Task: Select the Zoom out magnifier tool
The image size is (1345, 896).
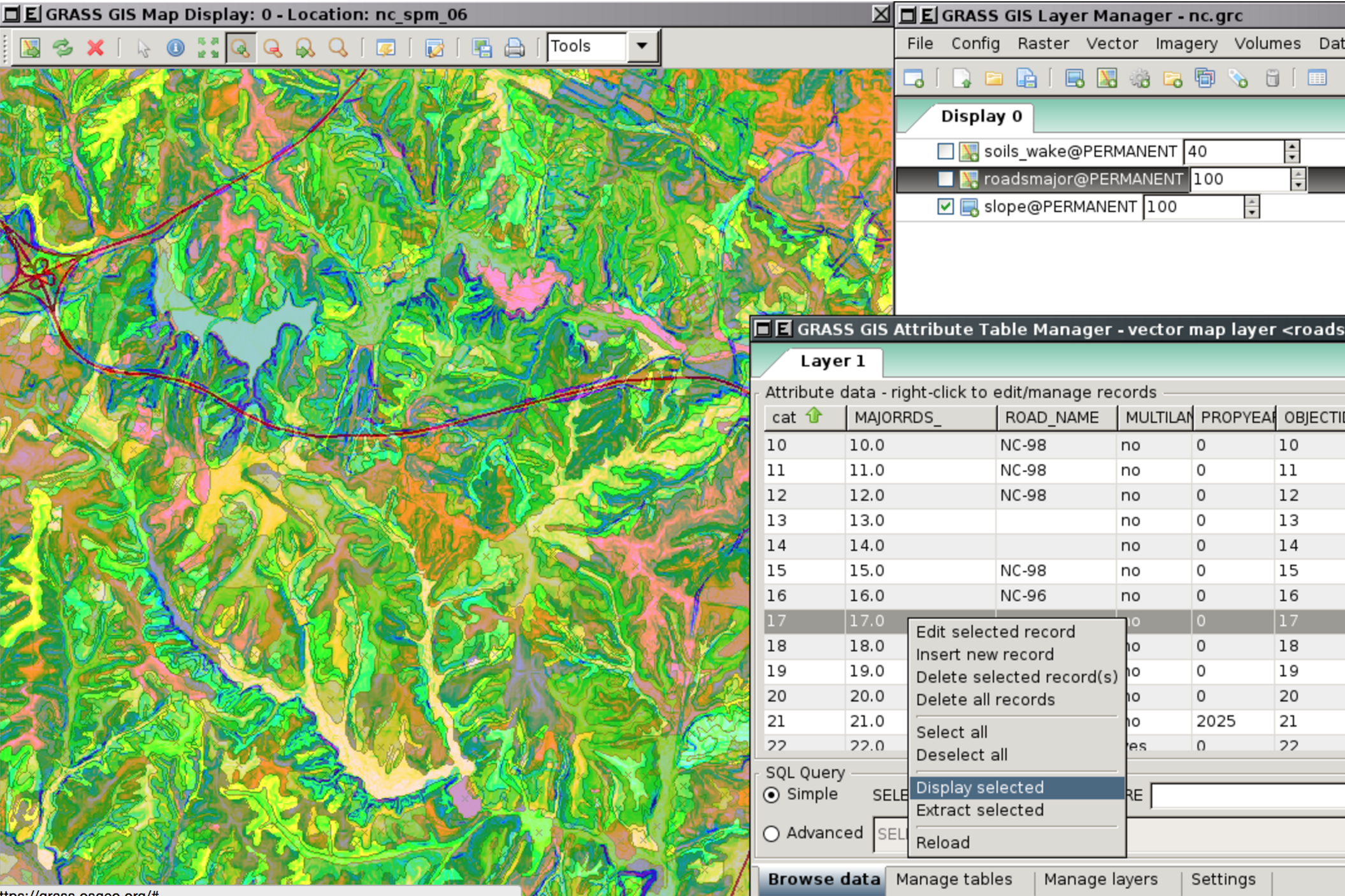Action: (273, 47)
